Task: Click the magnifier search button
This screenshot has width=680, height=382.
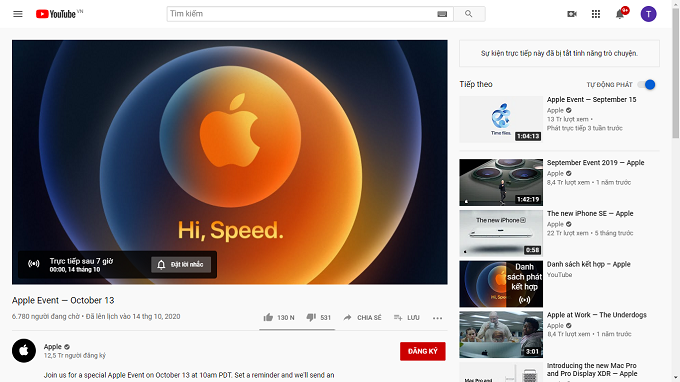Action: tap(469, 14)
